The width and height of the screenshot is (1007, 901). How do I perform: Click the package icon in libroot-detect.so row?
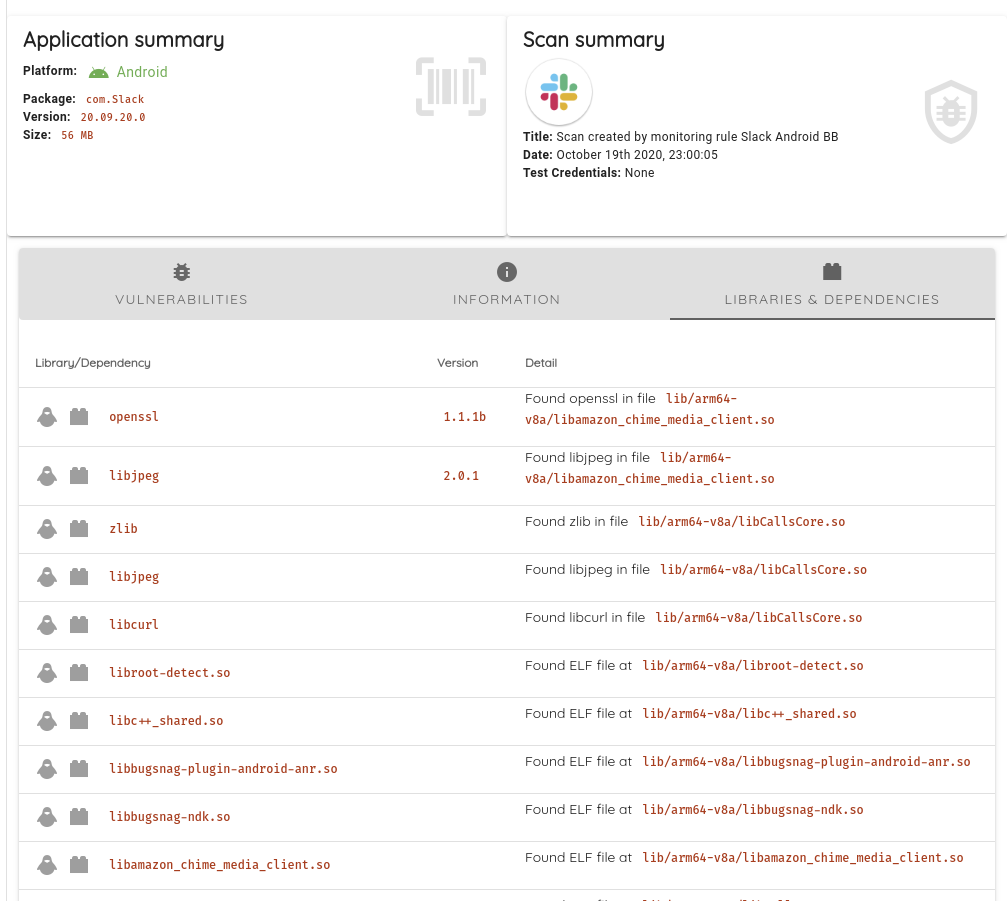pyautogui.click(x=79, y=673)
